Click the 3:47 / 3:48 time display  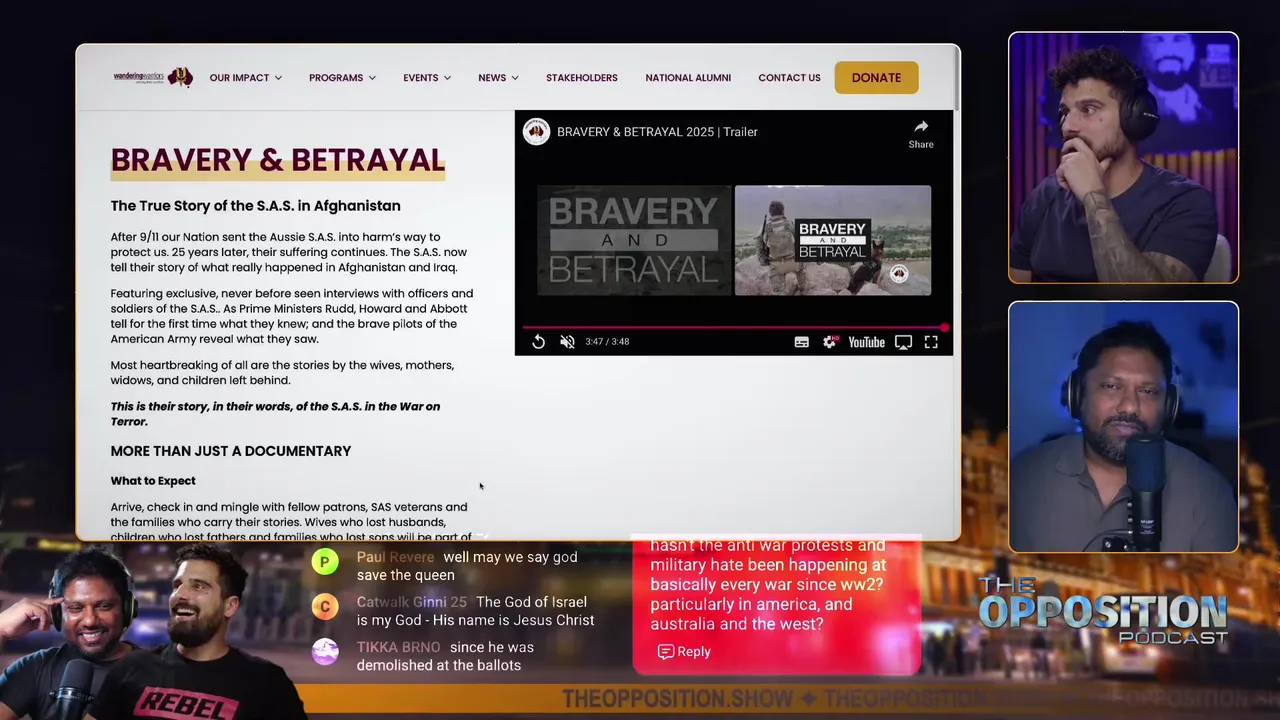pos(607,342)
